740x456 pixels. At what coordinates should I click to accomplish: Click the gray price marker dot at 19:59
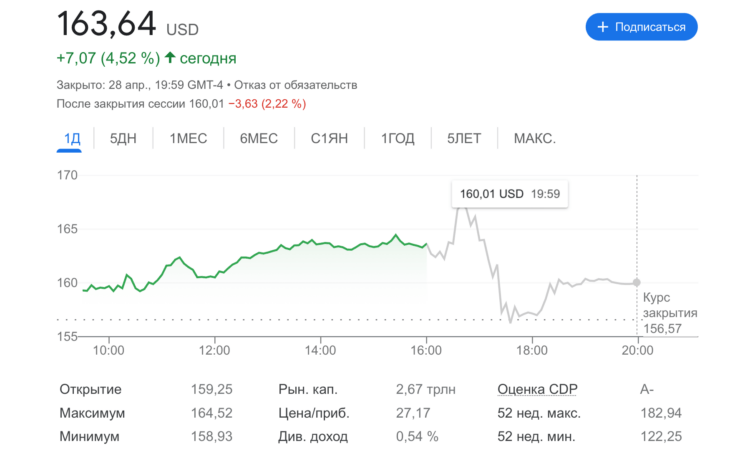tap(637, 282)
